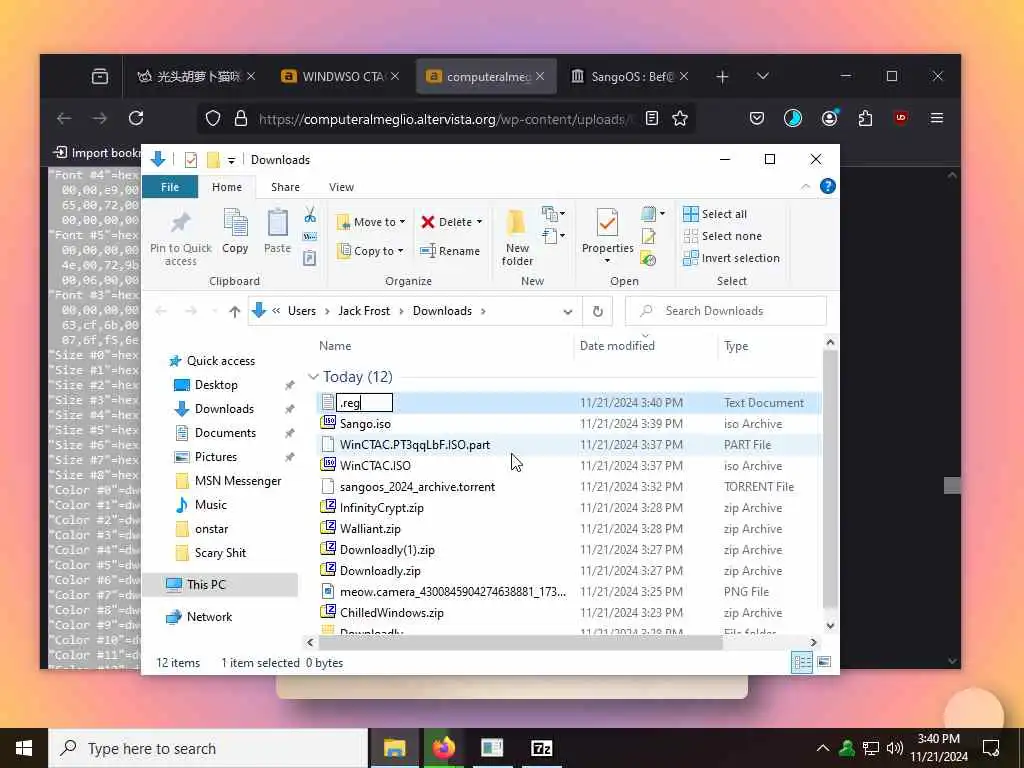The height and width of the screenshot is (768, 1024).
Task: Click Invert selection in ribbon
Action: pos(731,259)
